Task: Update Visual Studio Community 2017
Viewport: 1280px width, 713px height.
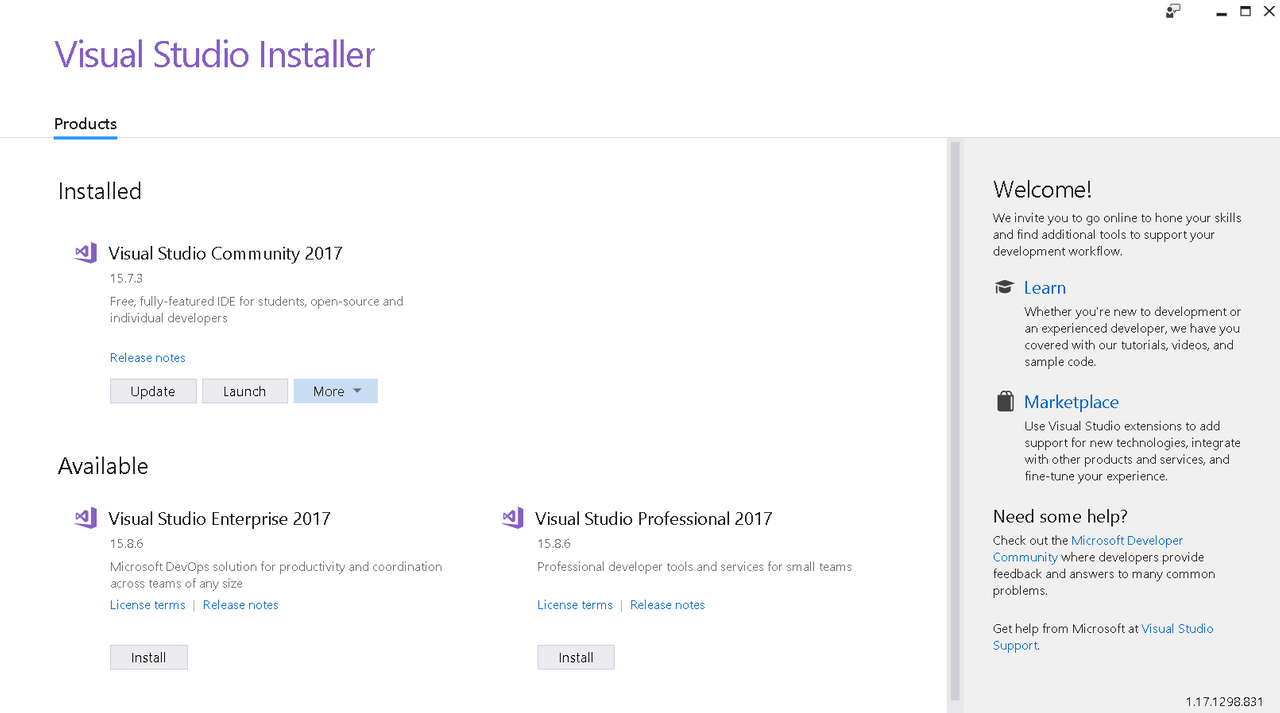Action: coord(153,391)
